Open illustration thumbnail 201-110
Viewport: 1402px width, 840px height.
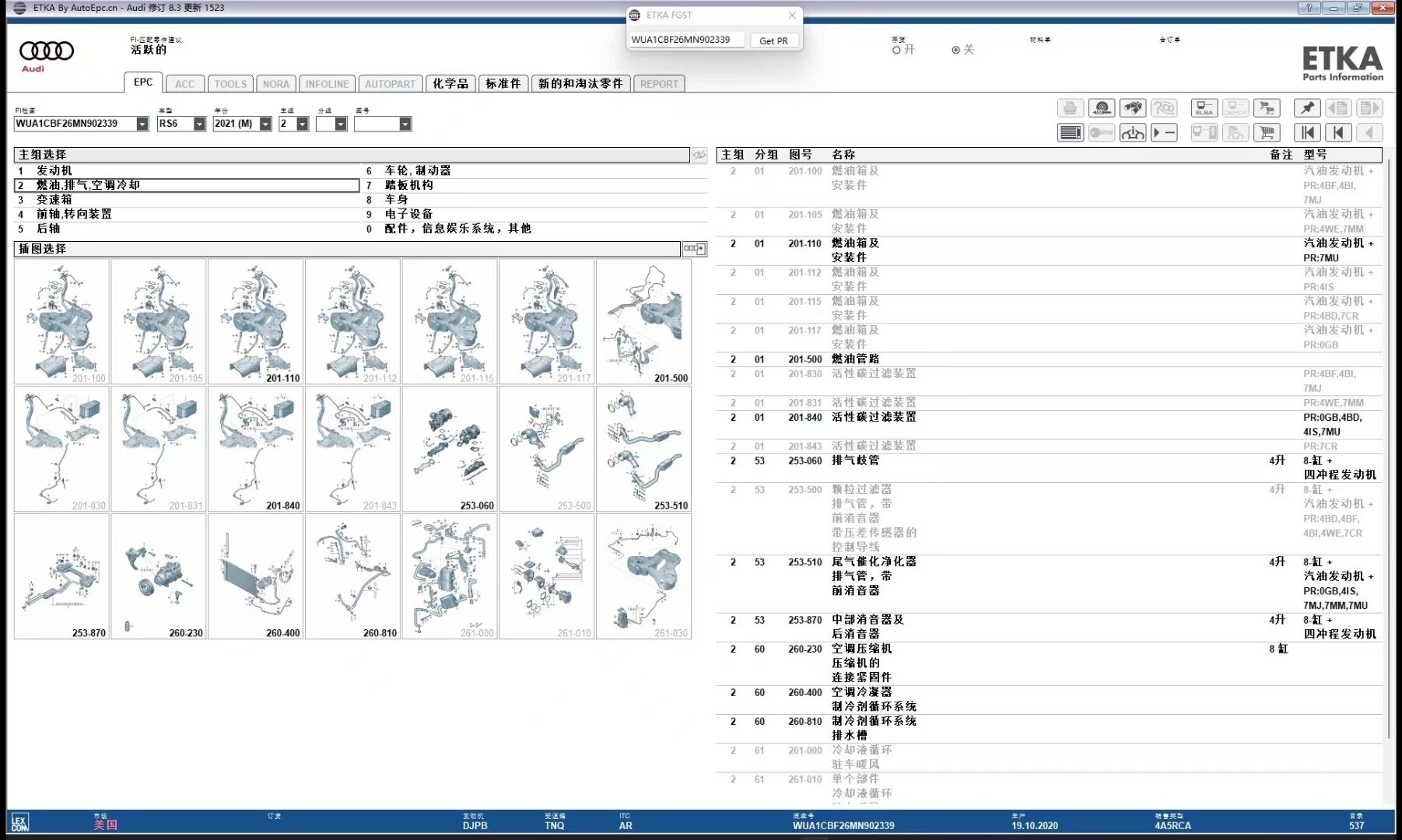255,322
